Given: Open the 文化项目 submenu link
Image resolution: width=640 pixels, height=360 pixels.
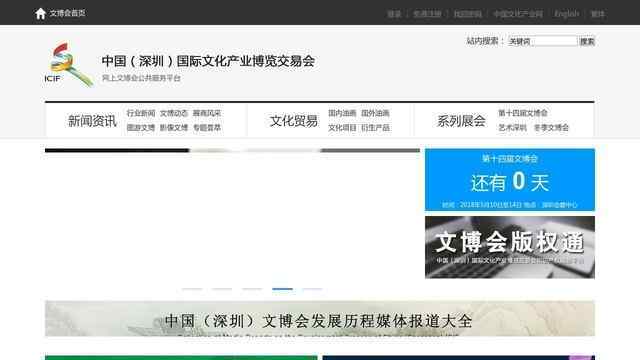Looking at the screenshot, I should click(x=342, y=128).
